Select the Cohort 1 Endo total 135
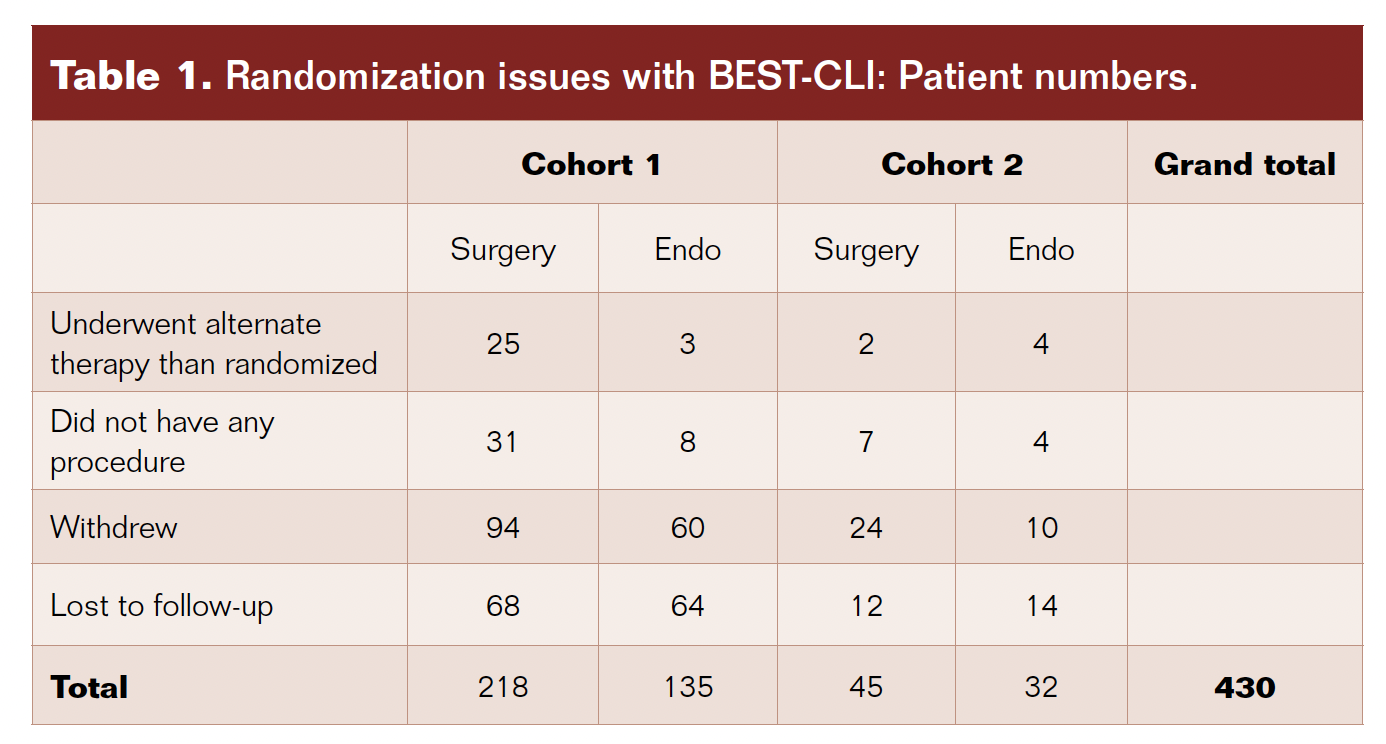 688,687
